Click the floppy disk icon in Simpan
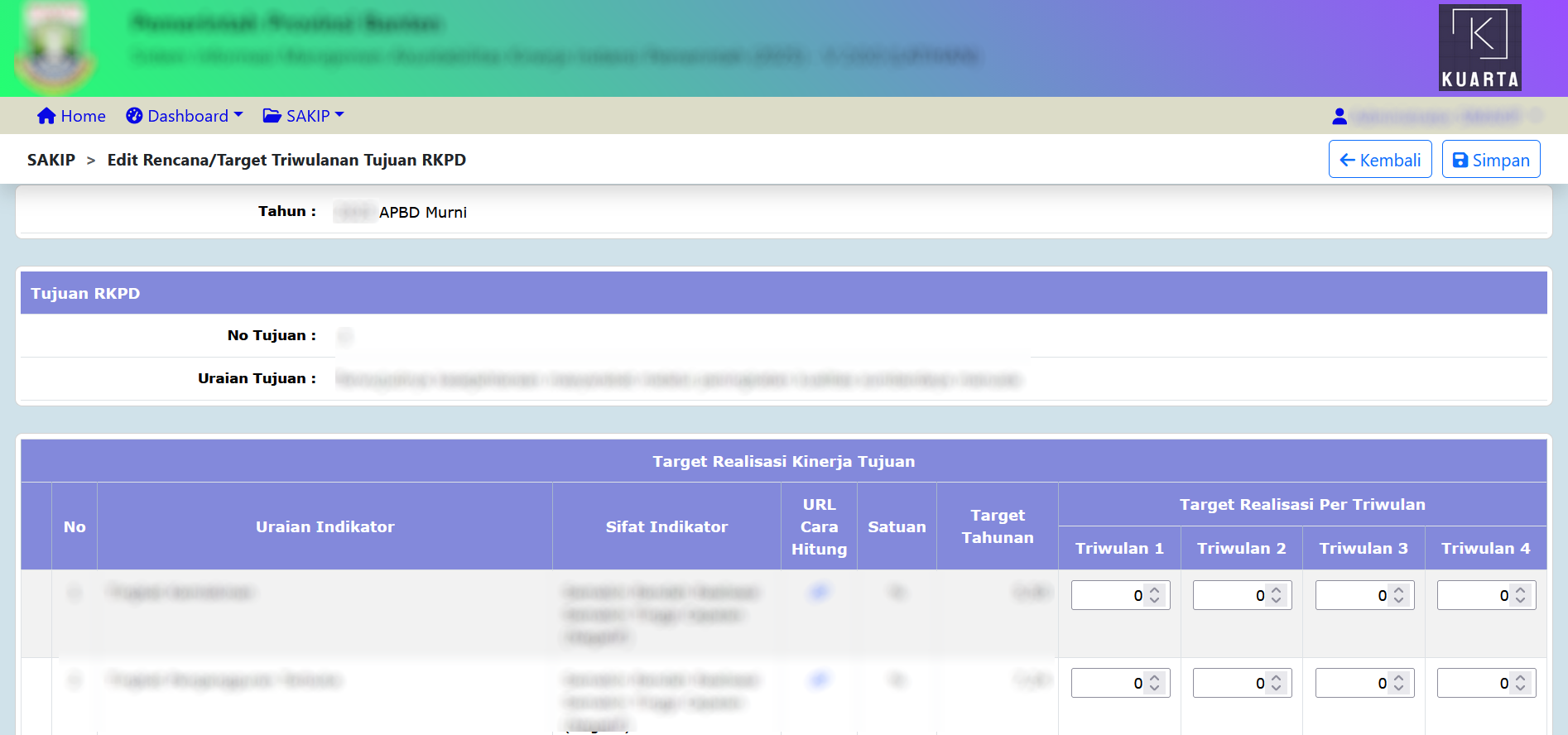This screenshot has height=735, width=1568. pyautogui.click(x=1460, y=161)
